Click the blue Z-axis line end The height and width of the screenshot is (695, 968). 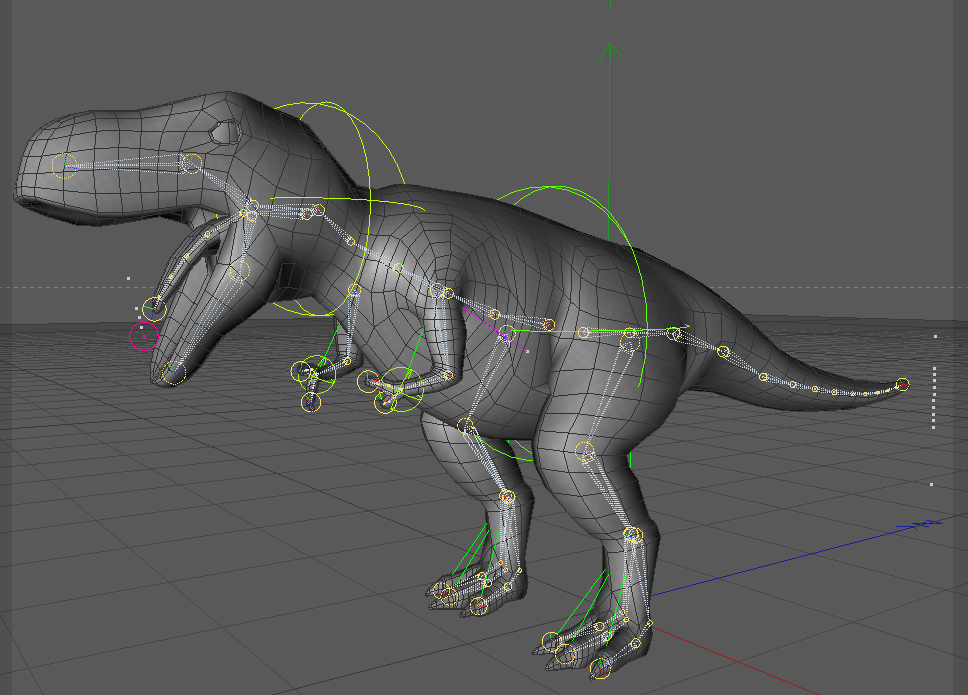[926, 525]
